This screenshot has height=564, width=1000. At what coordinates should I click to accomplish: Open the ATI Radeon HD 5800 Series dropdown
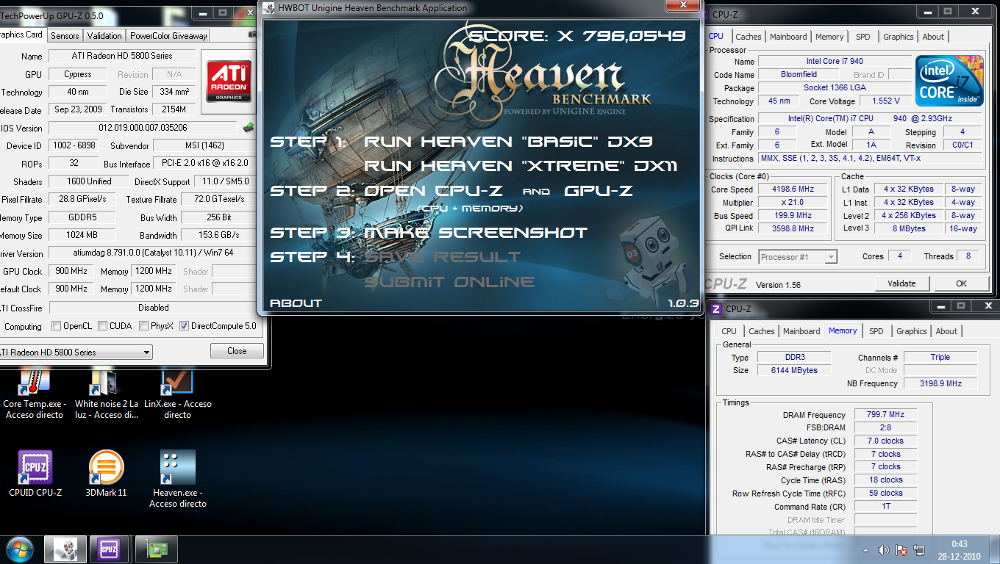point(75,352)
